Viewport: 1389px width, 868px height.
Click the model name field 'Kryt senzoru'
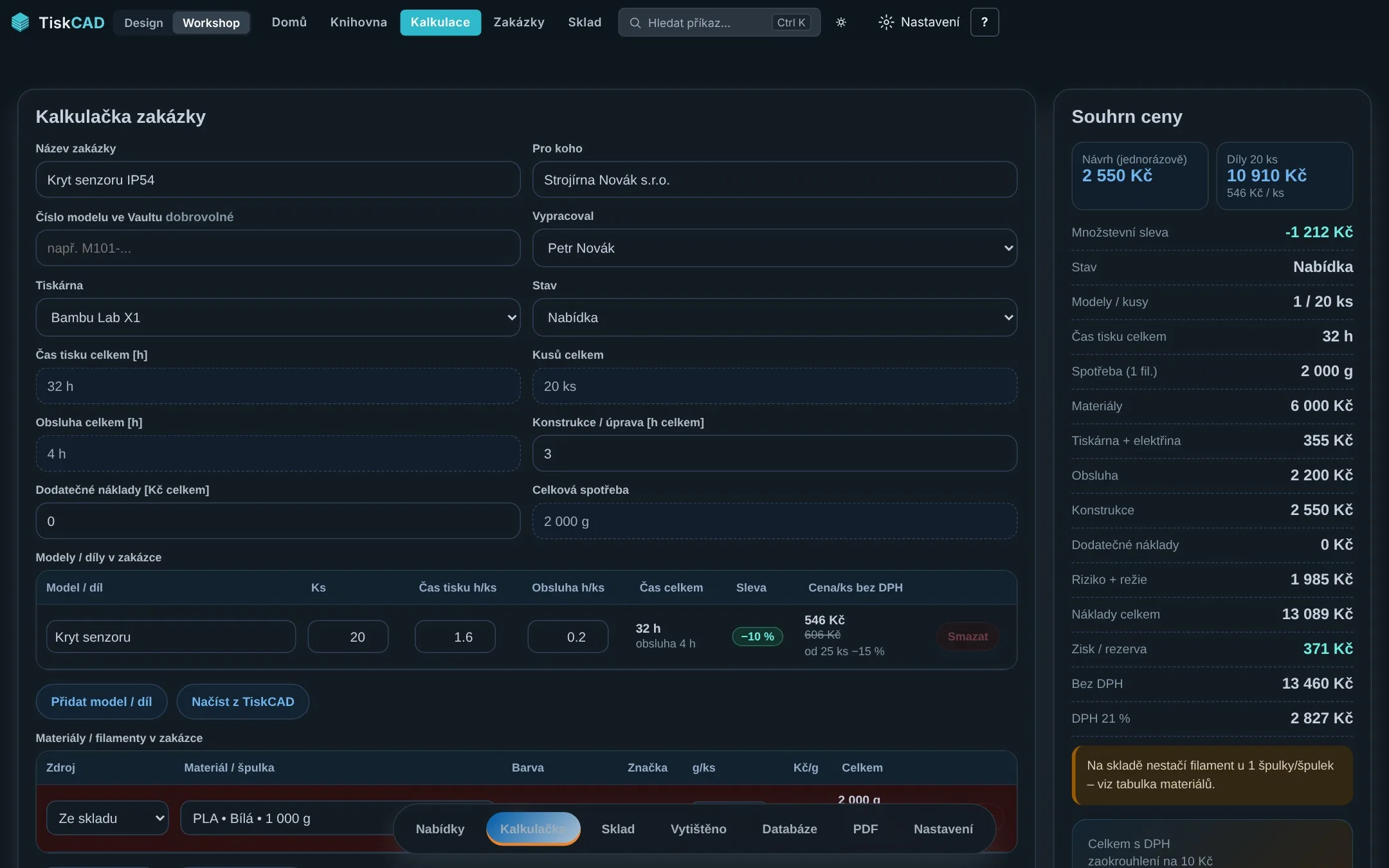(x=171, y=637)
